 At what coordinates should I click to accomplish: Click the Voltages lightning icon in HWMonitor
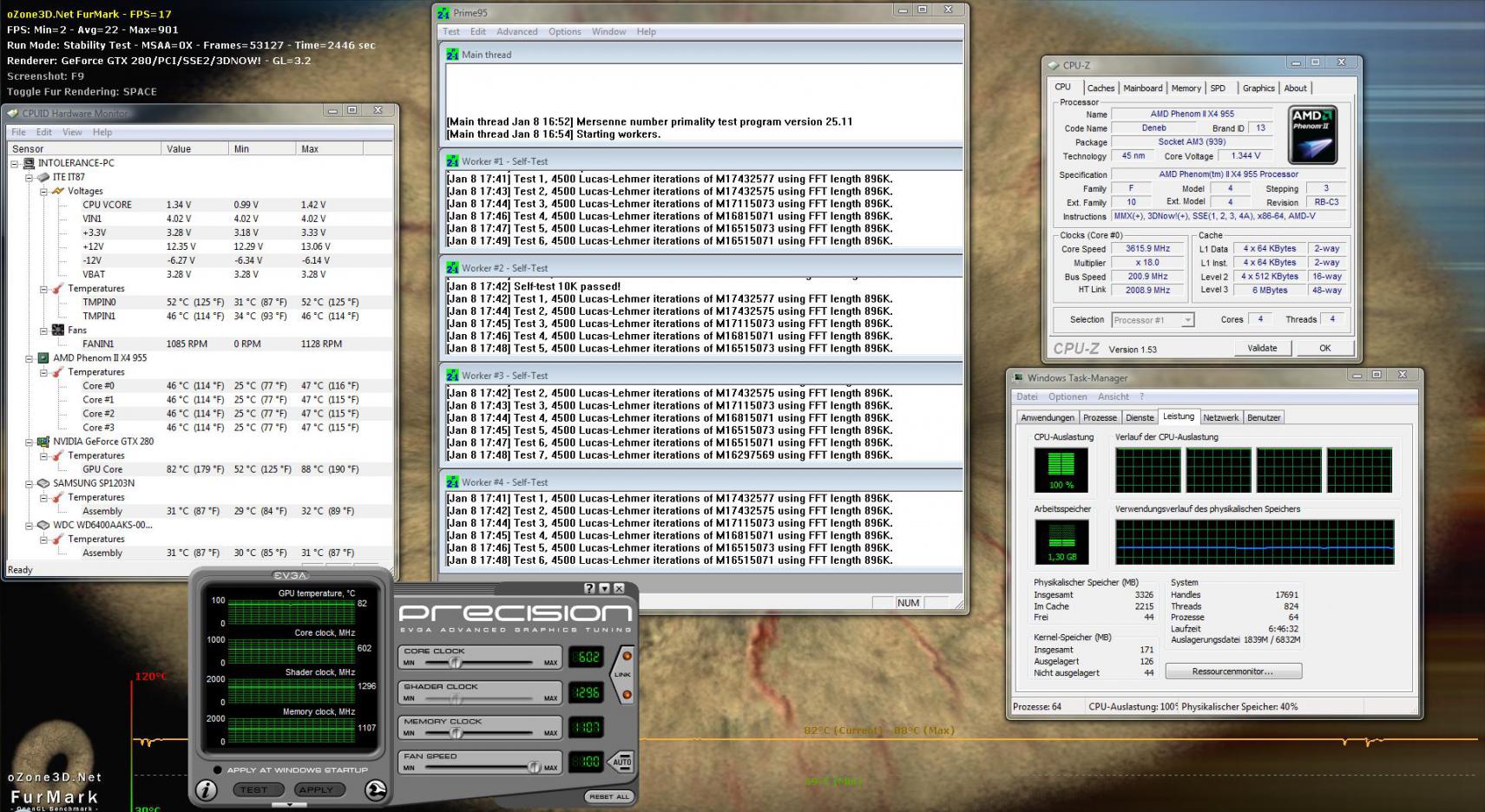pyautogui.click(x=58, y=191)
